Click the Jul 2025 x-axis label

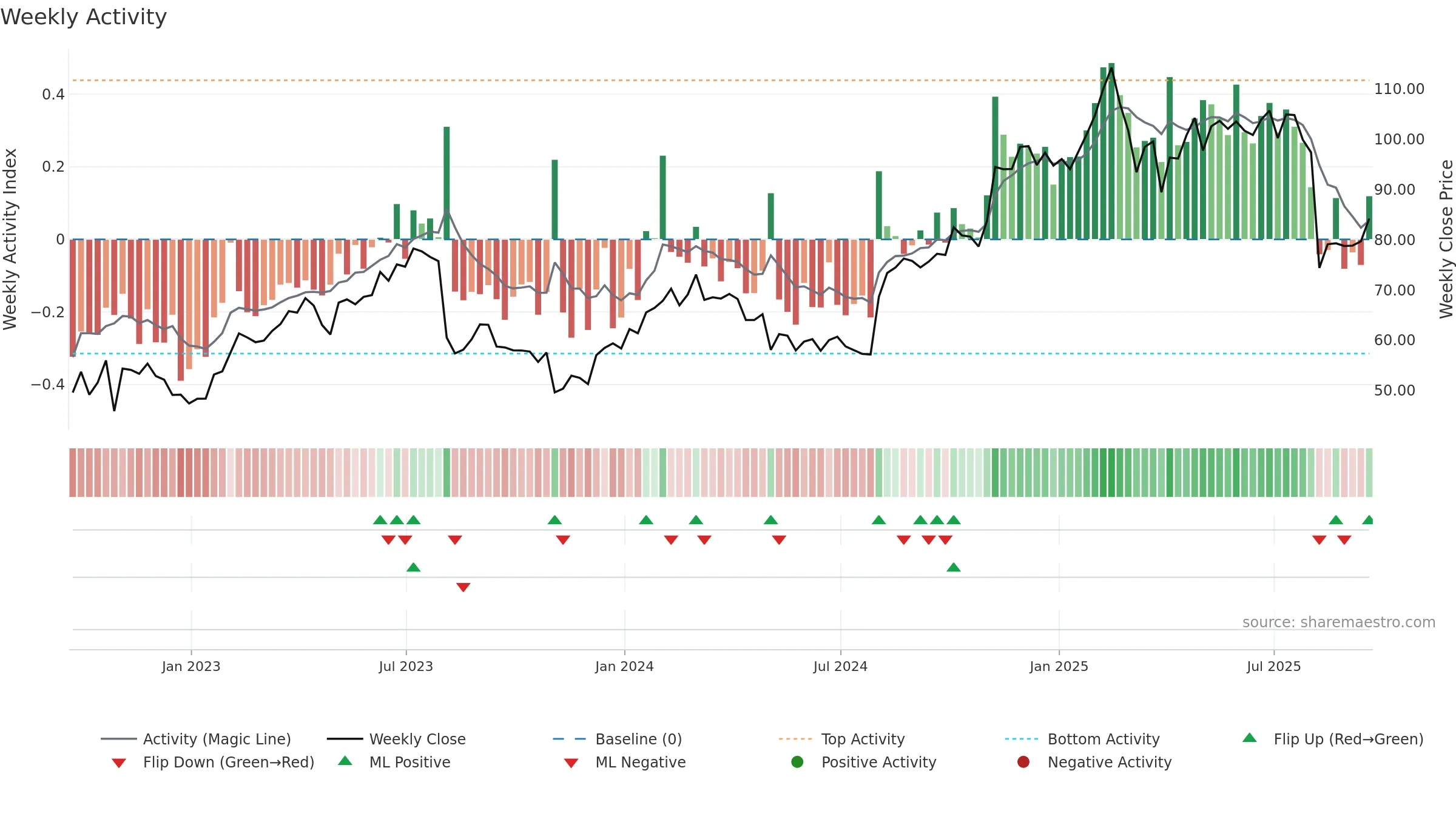[x=1274, y=666]
